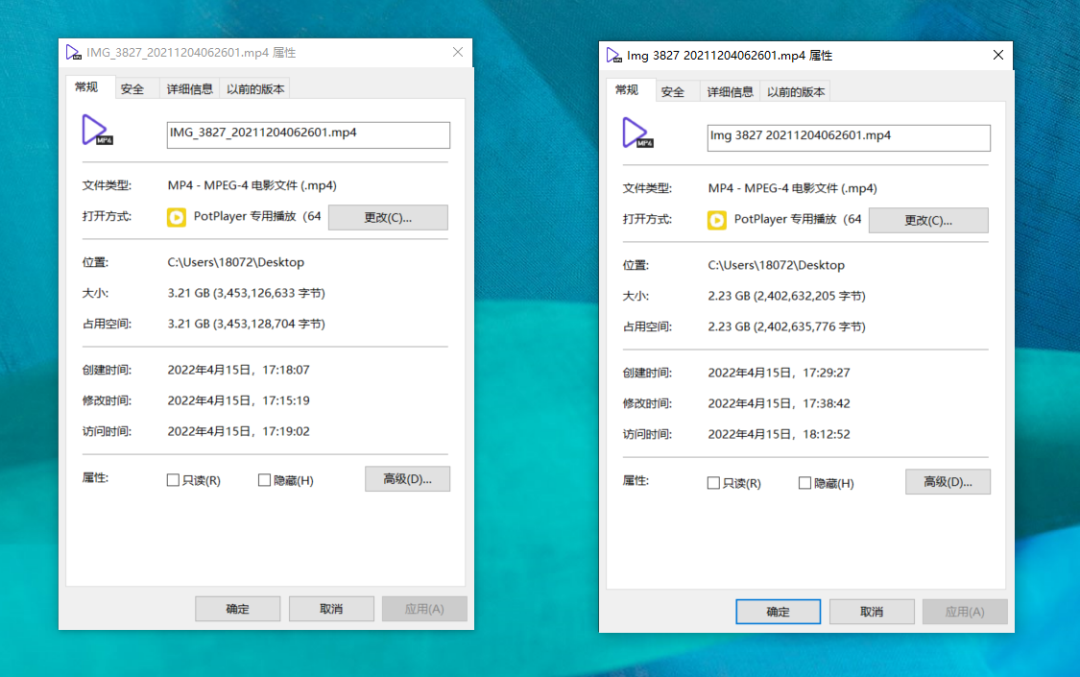
Task: Open 高级(D) options in the left dialog
Action: click(x=407, y=479)
